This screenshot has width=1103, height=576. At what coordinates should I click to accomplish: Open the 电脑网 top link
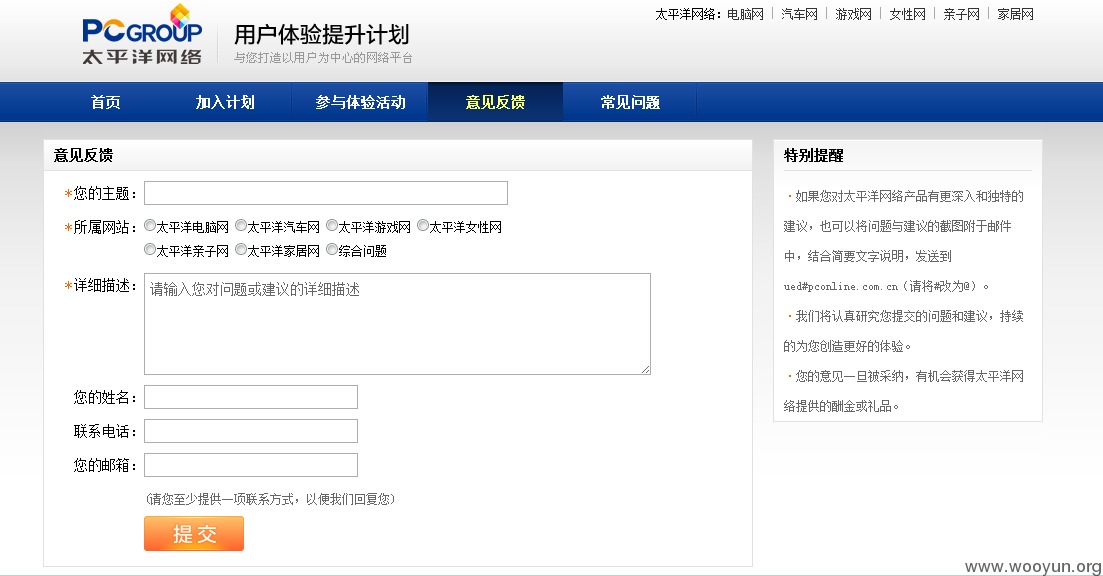[745, 14]
